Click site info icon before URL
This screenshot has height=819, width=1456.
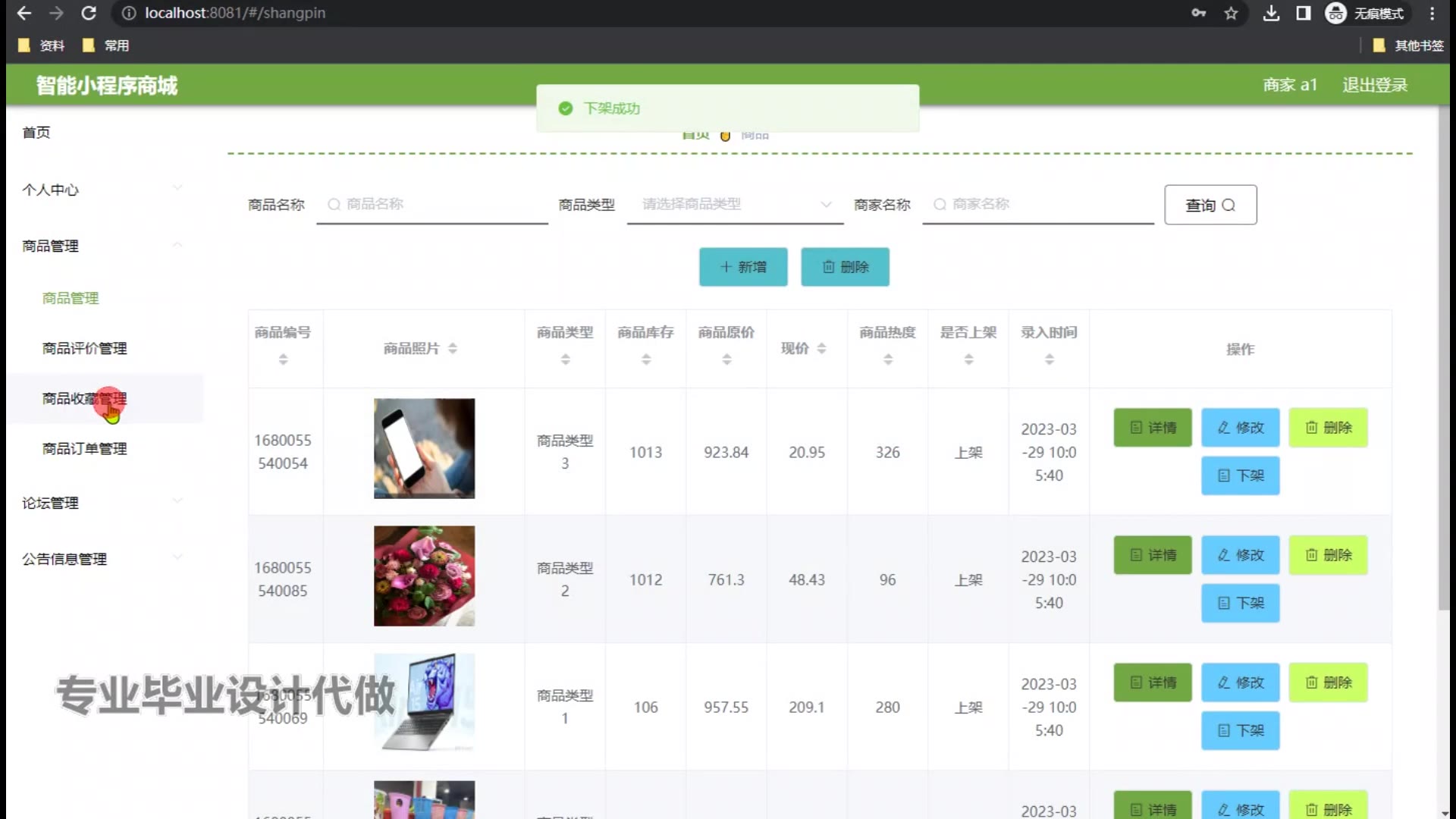[x=129, y=13]
